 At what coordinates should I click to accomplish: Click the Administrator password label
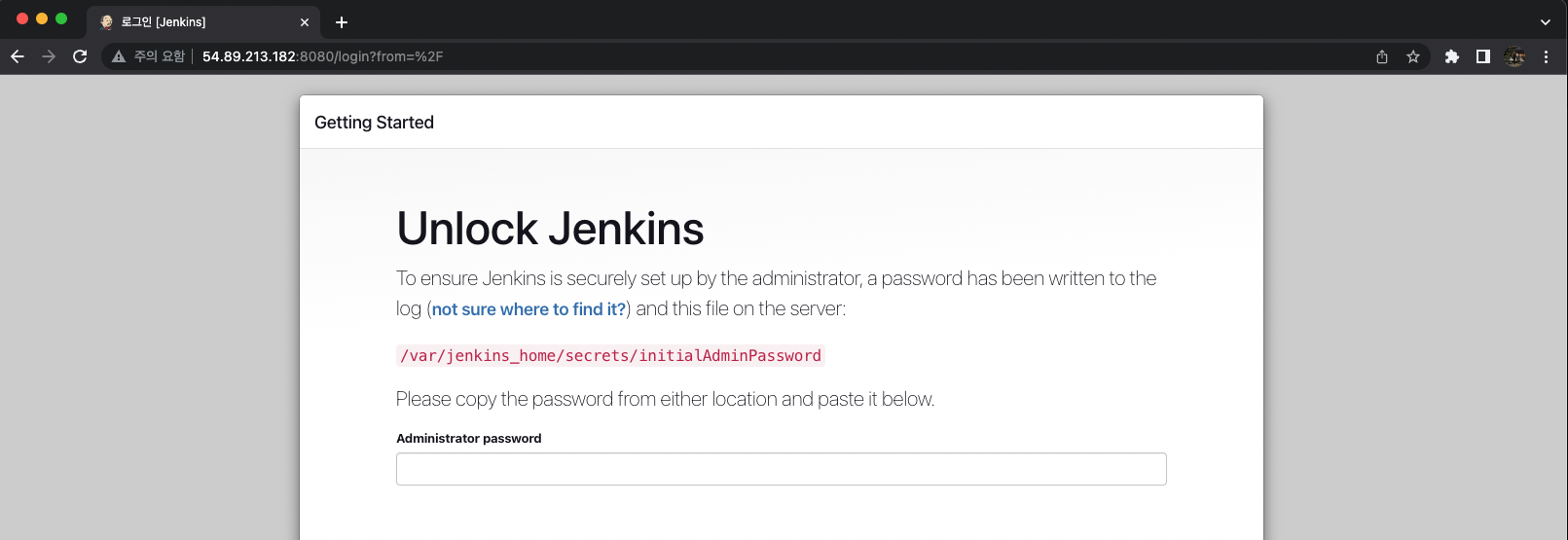[x=468, y=439]
